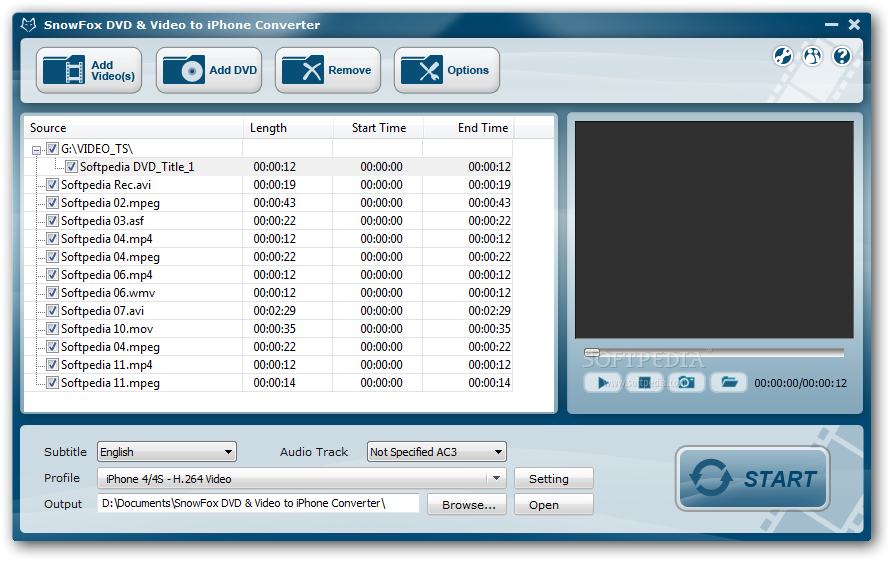
Task: Open the Subtitle dropdown showing English
Action: (x=166, y=452)
